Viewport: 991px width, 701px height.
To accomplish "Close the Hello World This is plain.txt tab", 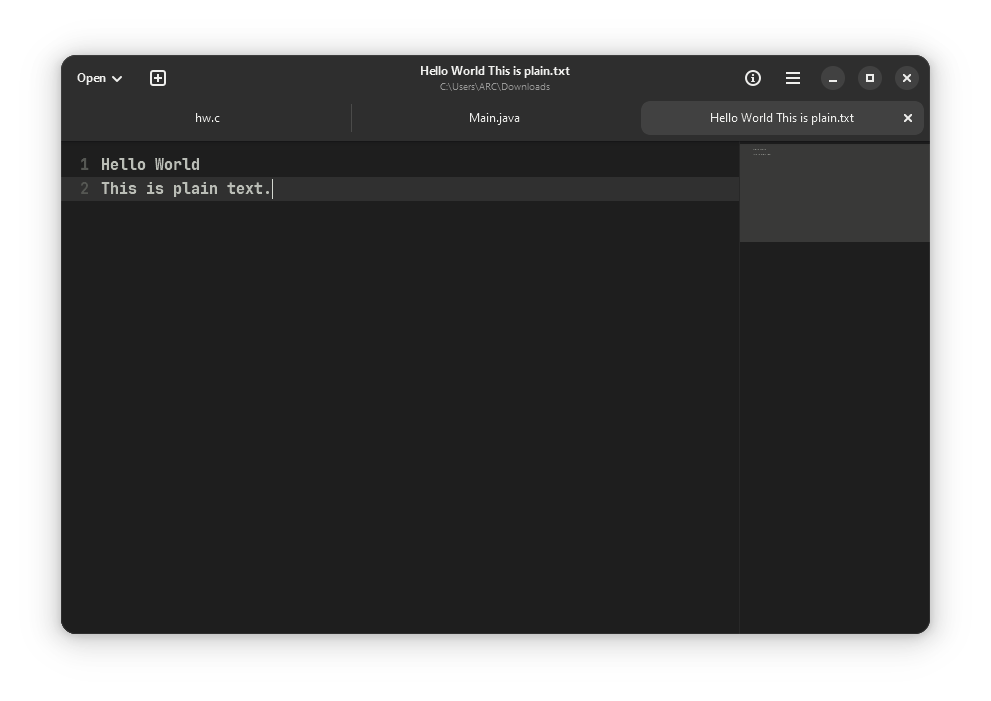I will pyautogui.click(x=908, y=118).
